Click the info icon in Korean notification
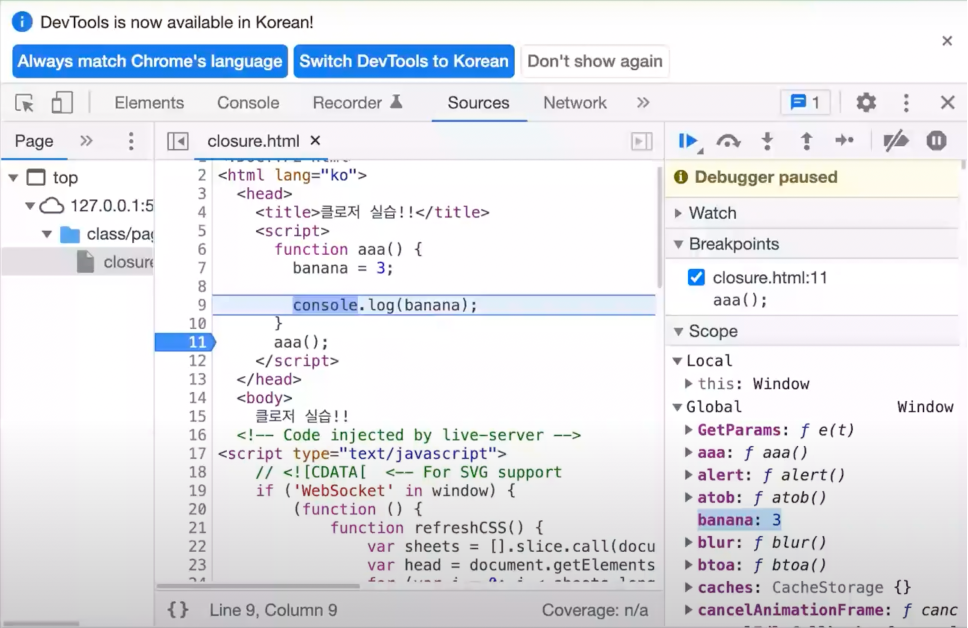Viewport: 968px width, 628px height. tap(22, 22)
